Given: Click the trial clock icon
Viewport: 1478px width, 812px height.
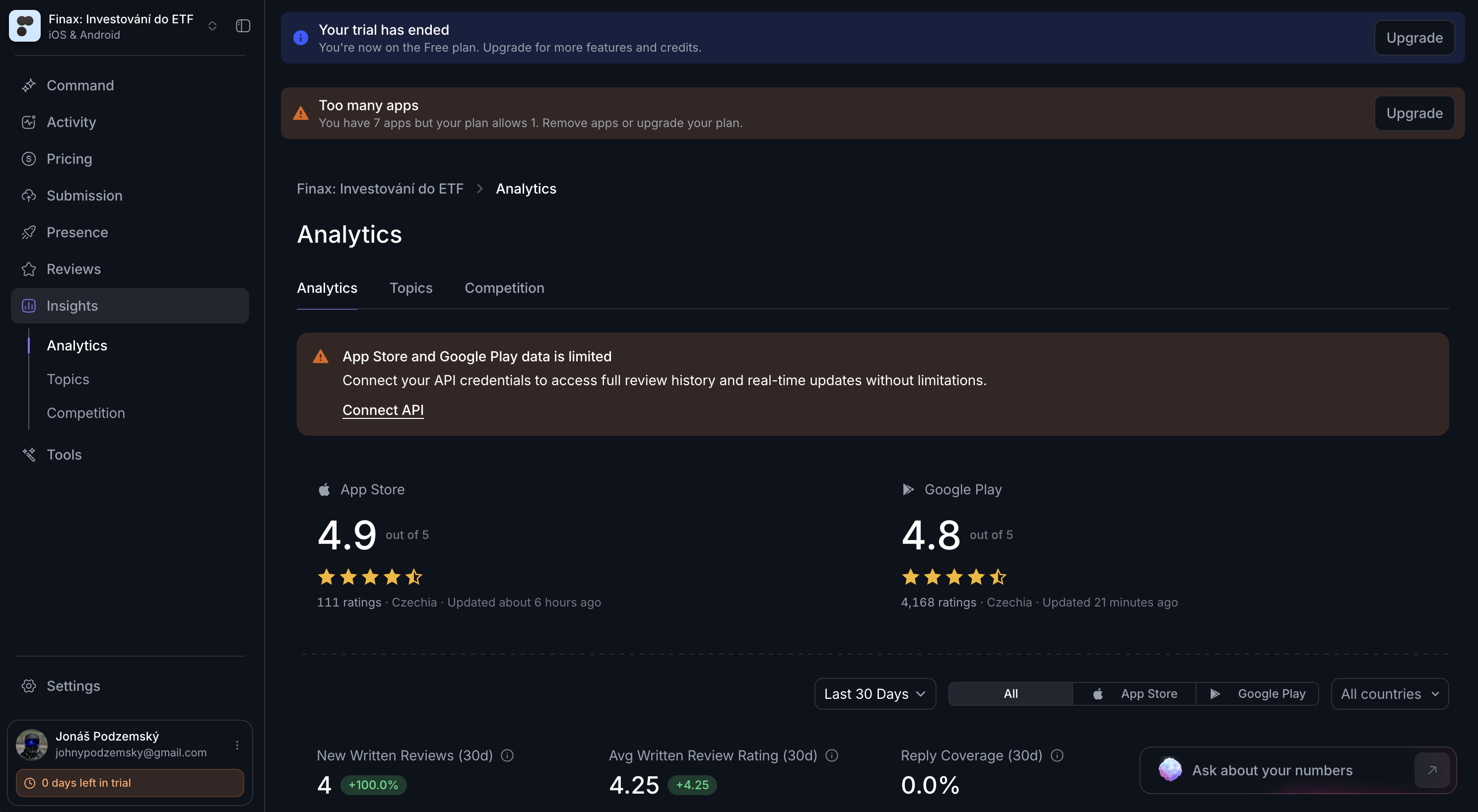Looking at the screenshot, I should (30, 783).
